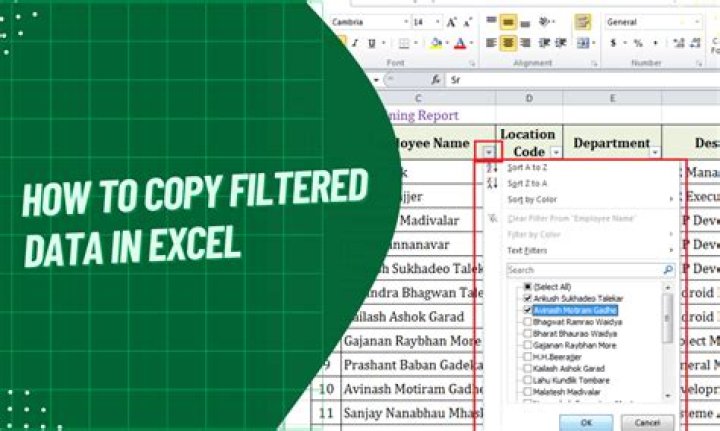The width and height of the screenshot is (720, 431).
Task: Select column D header
Action: click(x=529, y=98)
